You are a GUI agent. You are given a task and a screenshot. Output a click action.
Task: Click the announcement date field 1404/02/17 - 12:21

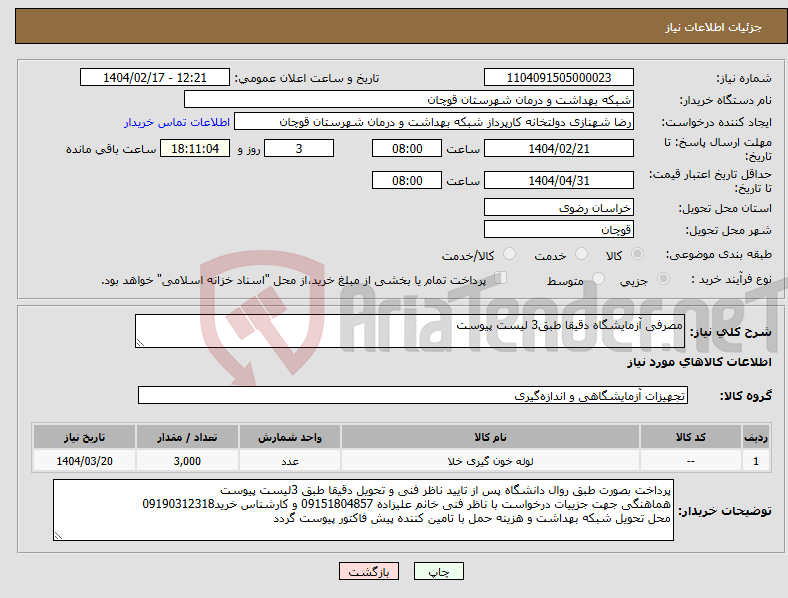pos(155,77)
